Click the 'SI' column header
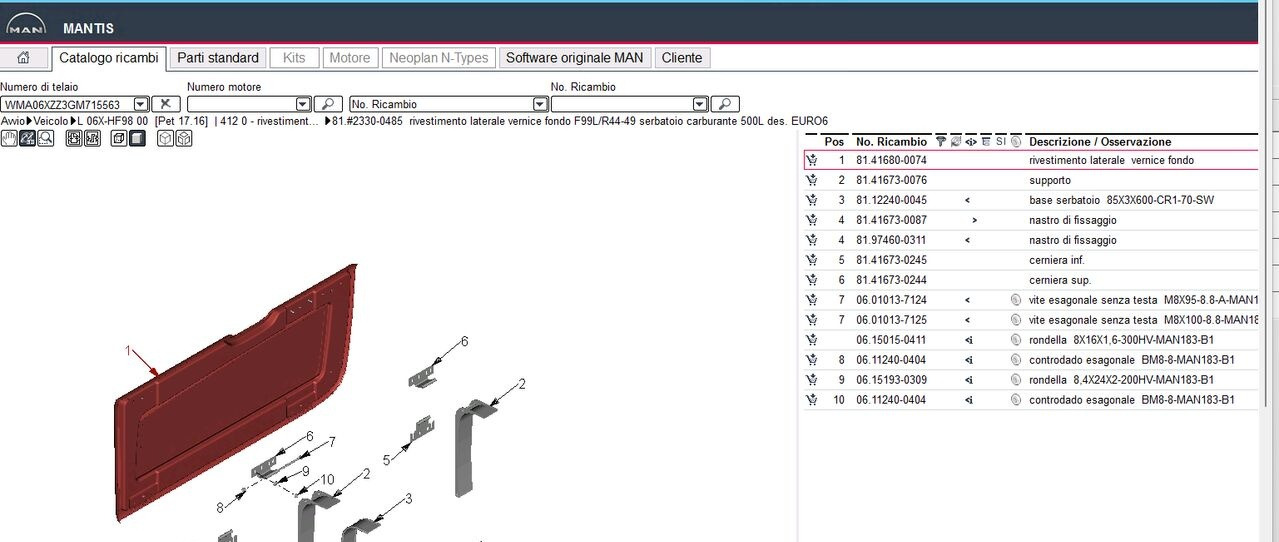1279x542 pixels. 1000,142
